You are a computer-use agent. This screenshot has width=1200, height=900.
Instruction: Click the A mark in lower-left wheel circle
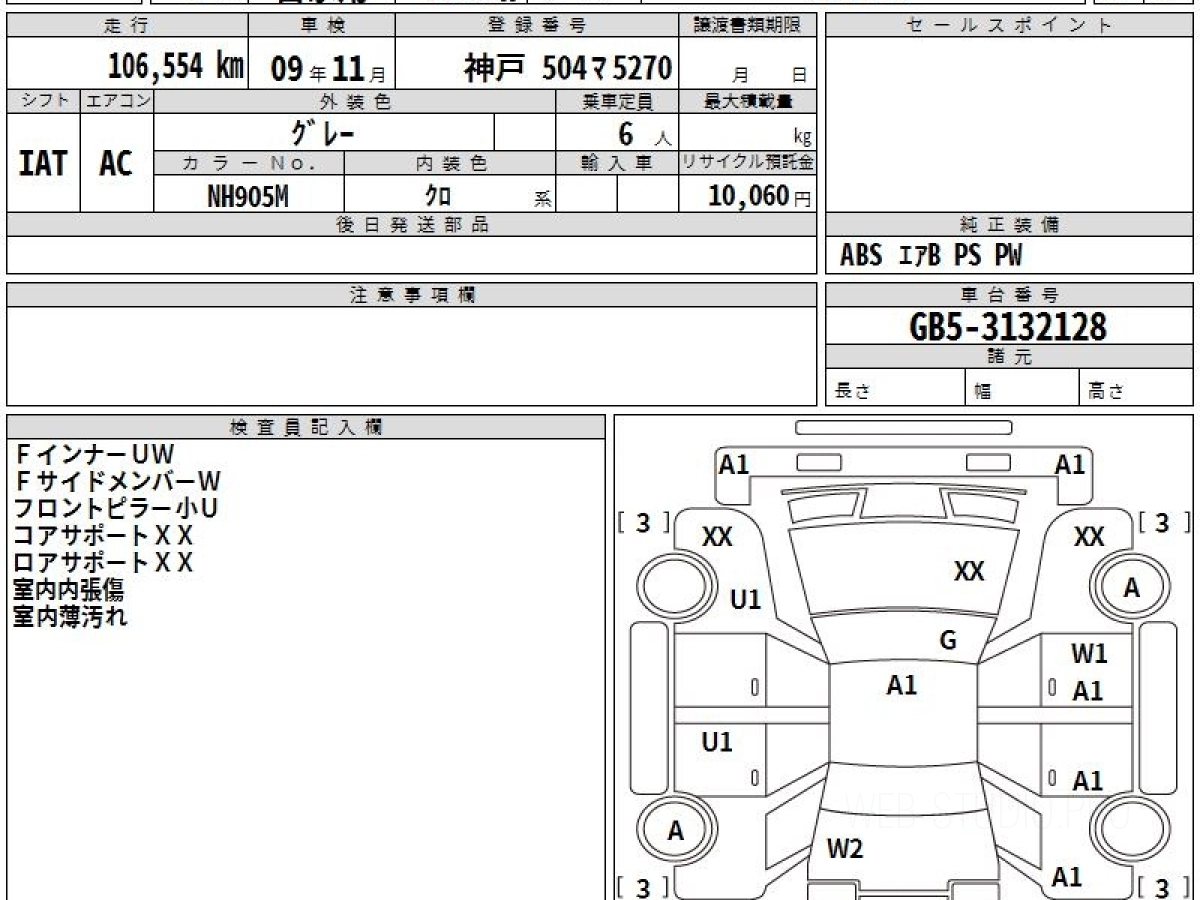[x=676, y=831]
